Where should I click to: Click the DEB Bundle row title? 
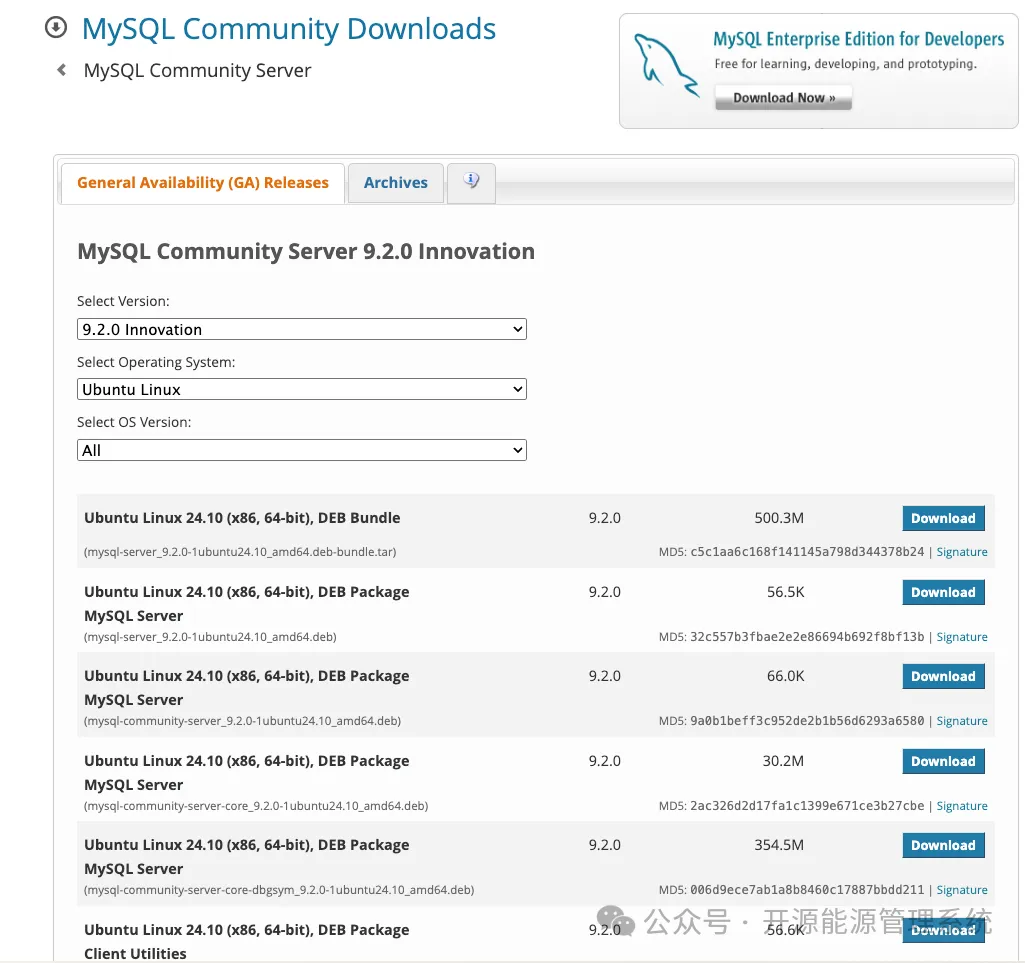pyautogui.click(x=242, y=518)
